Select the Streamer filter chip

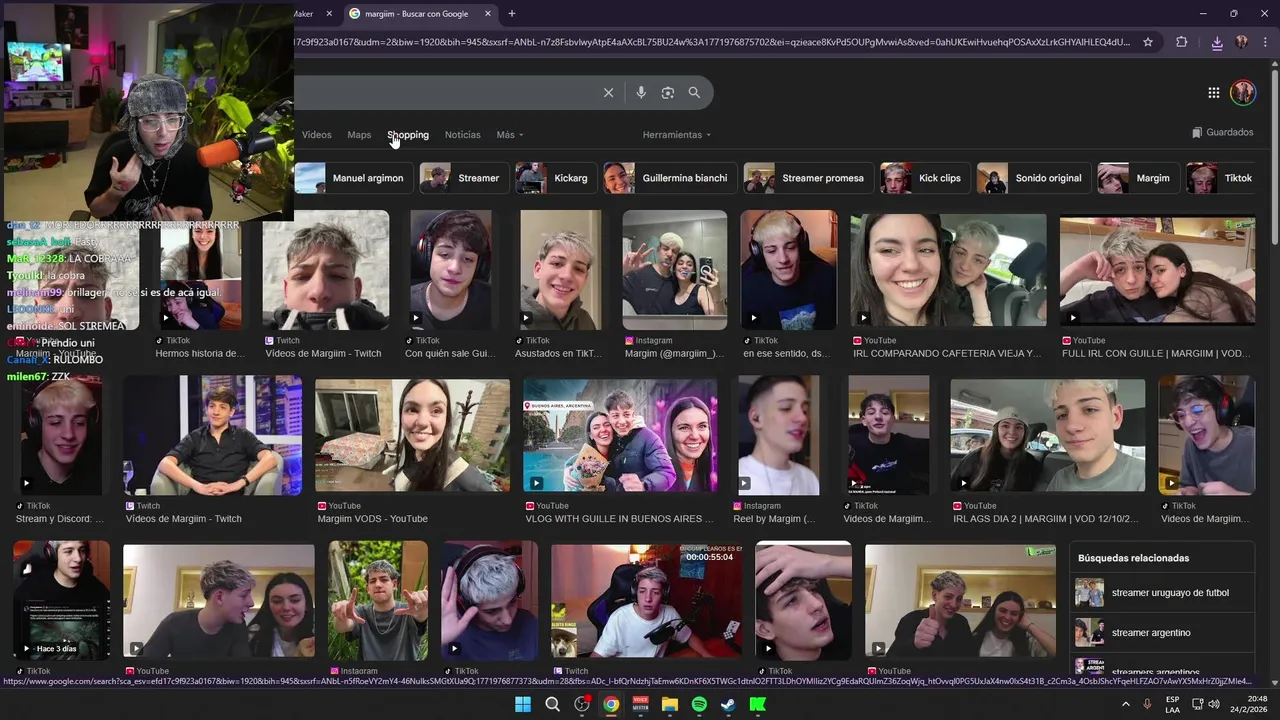pyautogui.click(x=464, y=178)
